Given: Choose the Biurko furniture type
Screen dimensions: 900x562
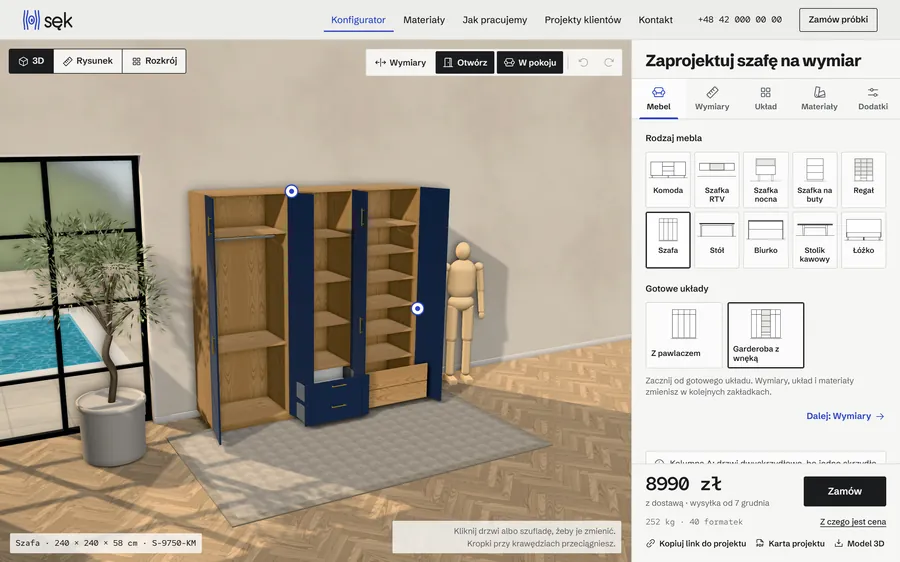Looking at the screenshot, I should point(766,240).
